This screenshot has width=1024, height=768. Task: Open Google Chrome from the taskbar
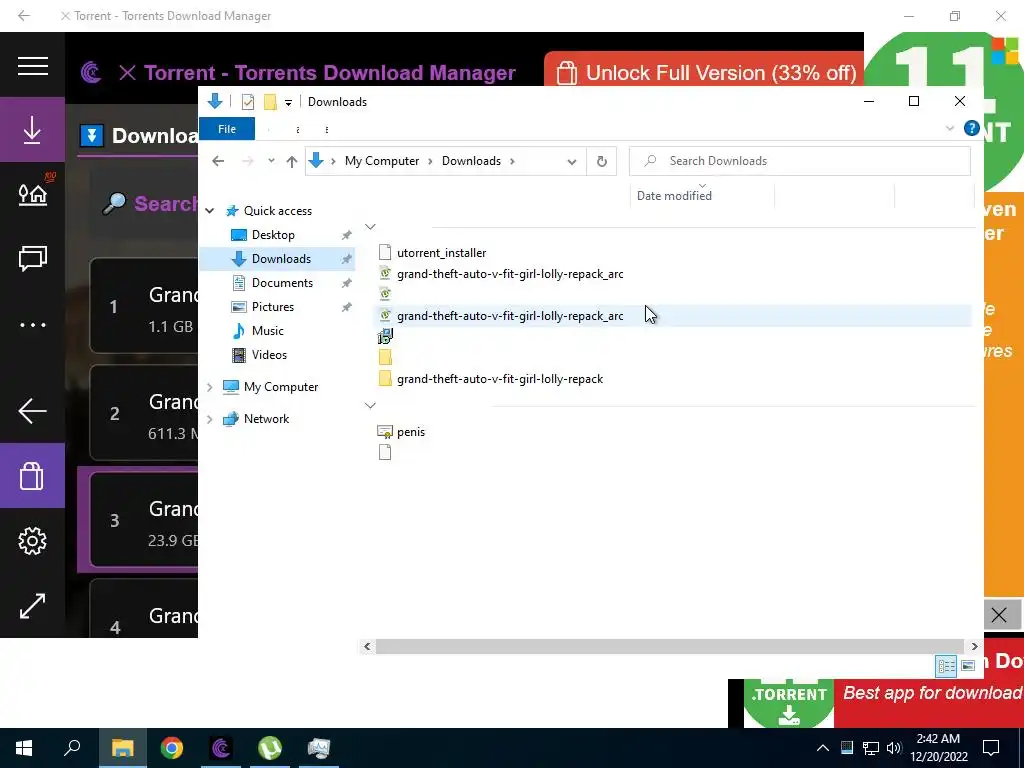pos(172,748)
